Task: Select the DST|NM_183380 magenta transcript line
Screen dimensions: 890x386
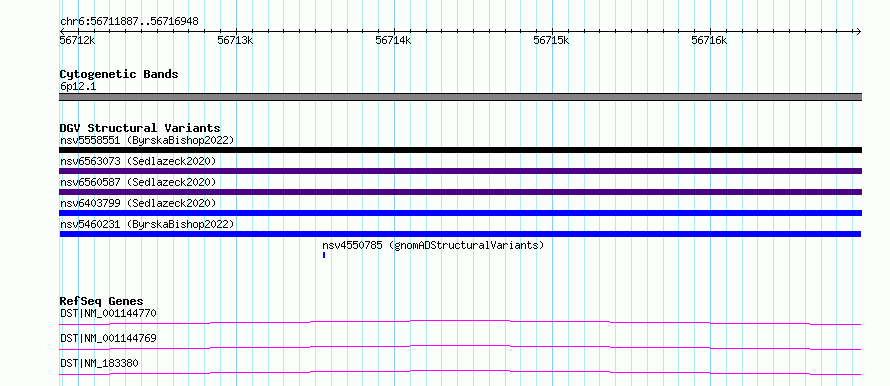Action: click(460, 372)
